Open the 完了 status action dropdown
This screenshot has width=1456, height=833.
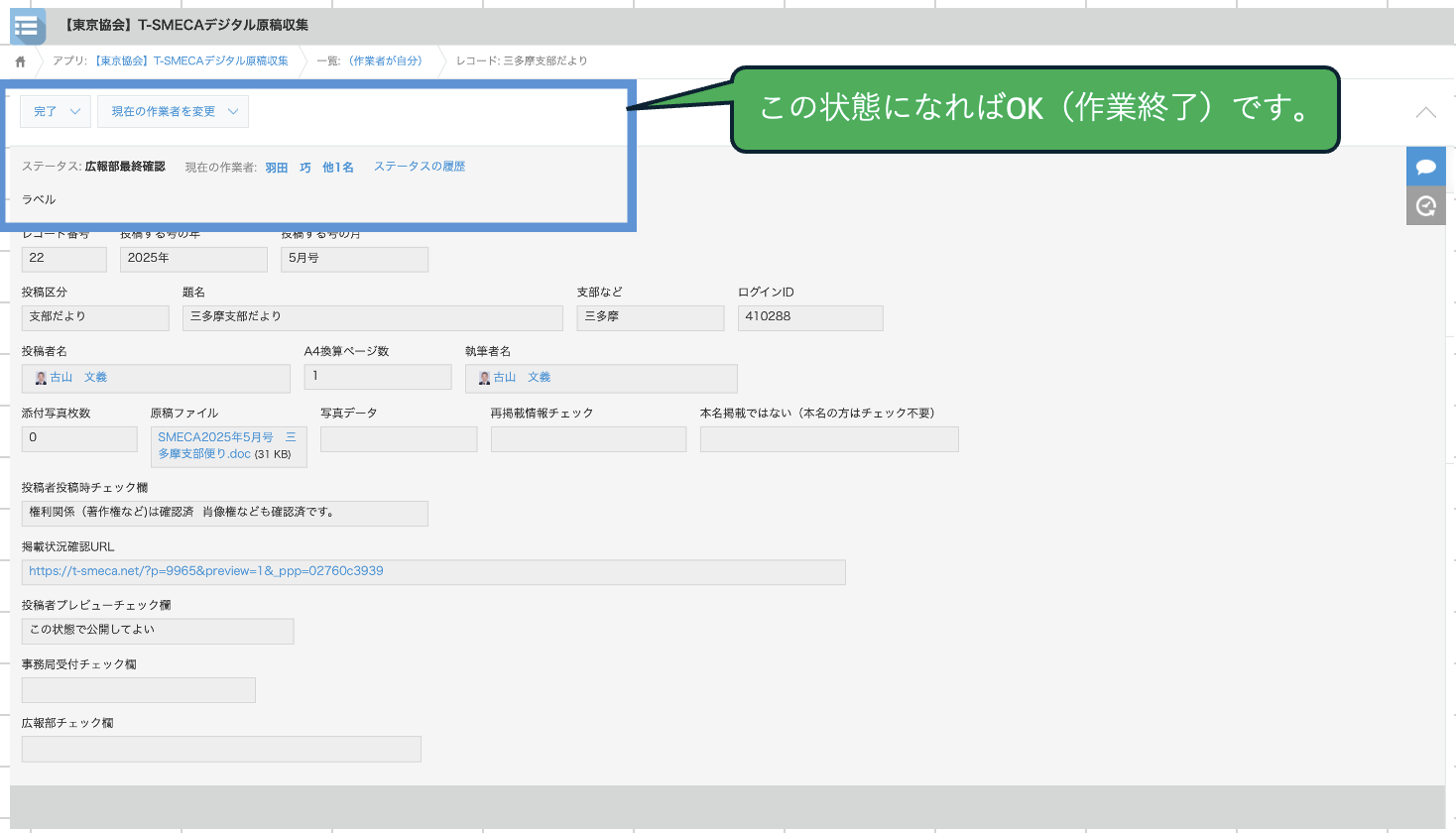pos(56,112)
